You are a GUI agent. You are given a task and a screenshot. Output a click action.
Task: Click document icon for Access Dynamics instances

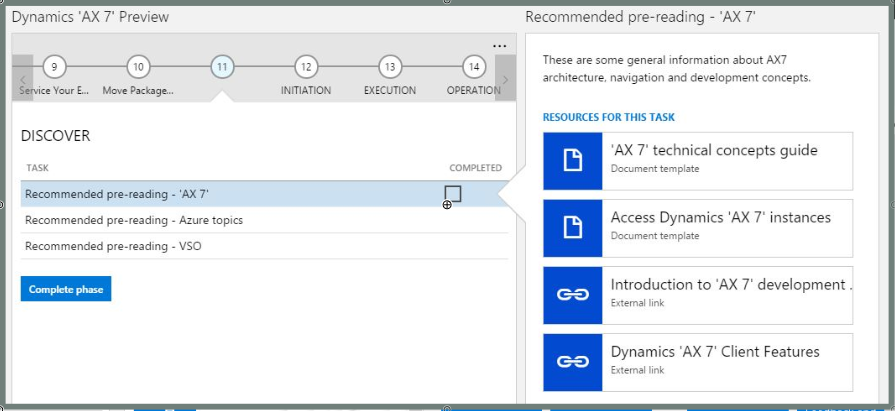573,228
